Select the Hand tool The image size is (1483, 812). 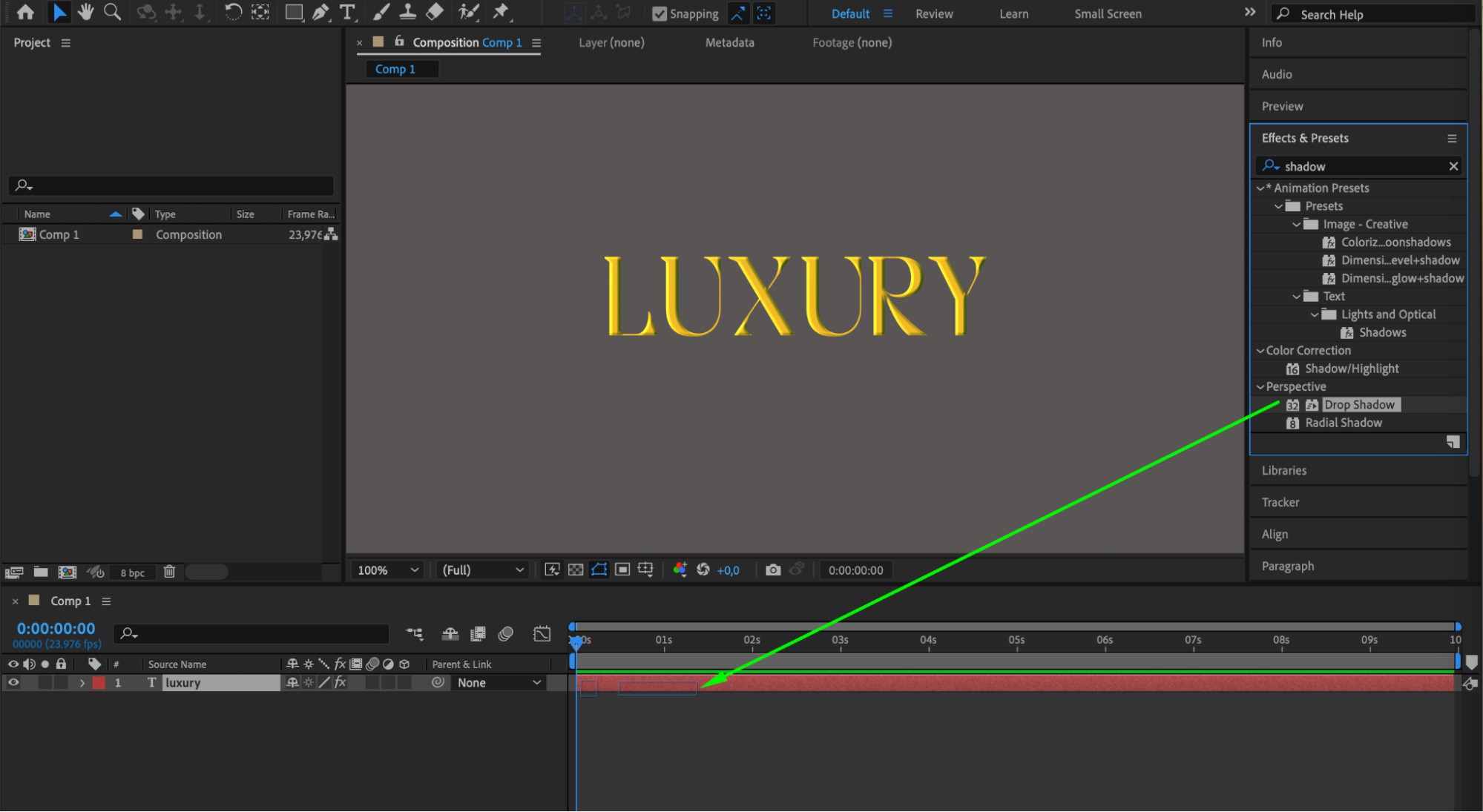pos(86,12)
